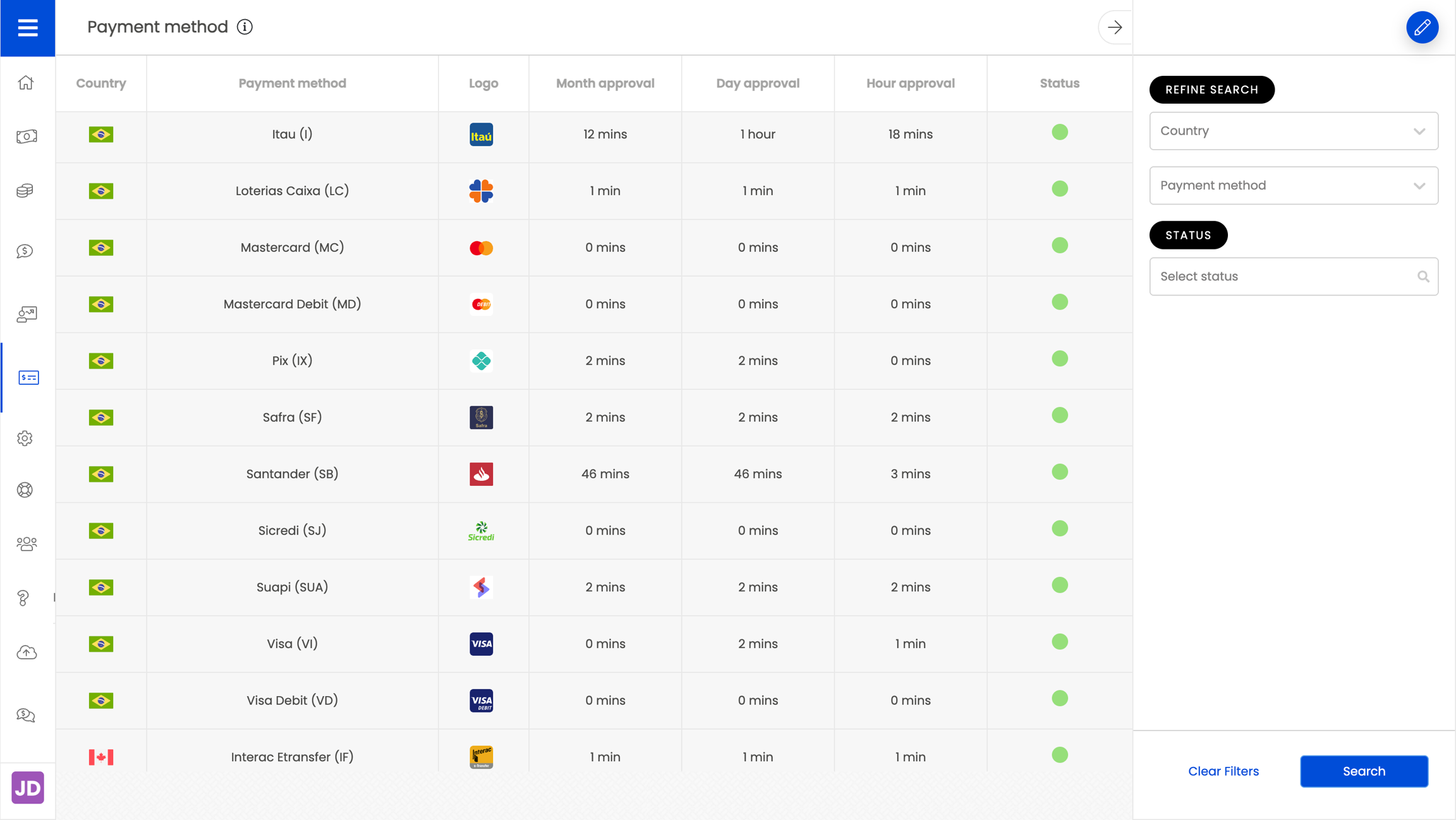The width and height of the screenshot is (1456, 820).
Task: Toggle the status dot for Pix (IX)
Action: coord(1059,359)
